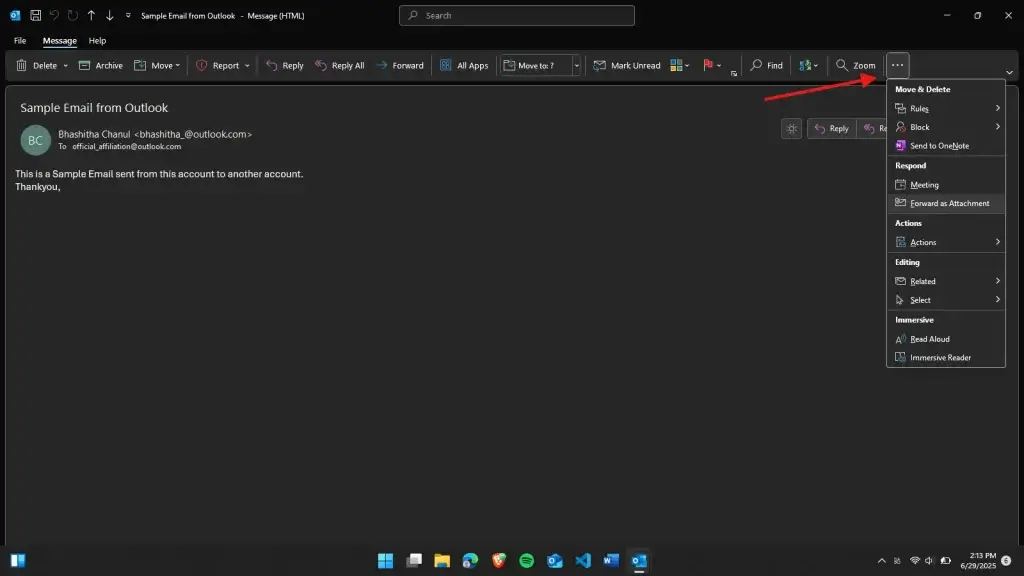This screenshot has width=1024, height=576.
Task: Expand the Delete dropdown arrow
Action: [x=65, y=66]
